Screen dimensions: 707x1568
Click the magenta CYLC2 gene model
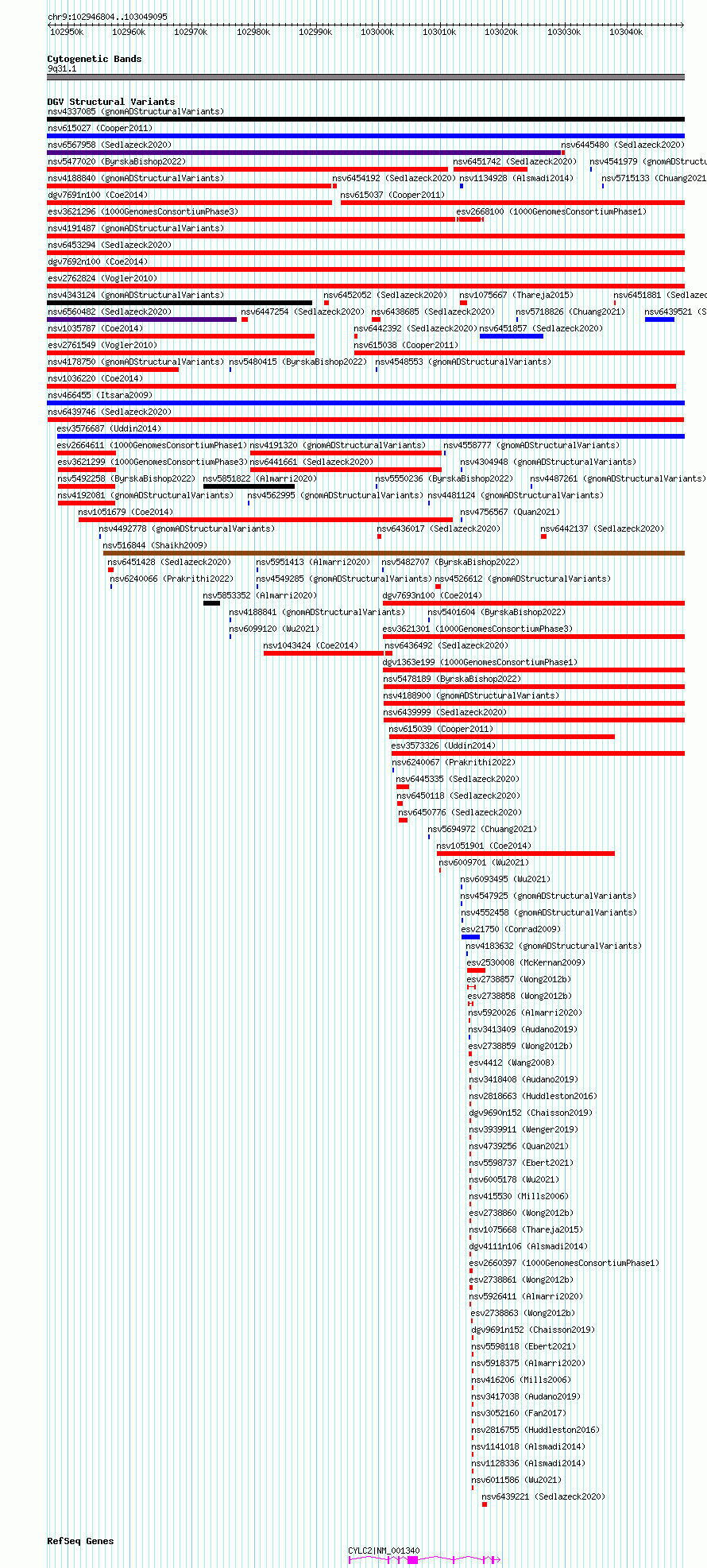pyautogui.click(x=425, y=1560)
